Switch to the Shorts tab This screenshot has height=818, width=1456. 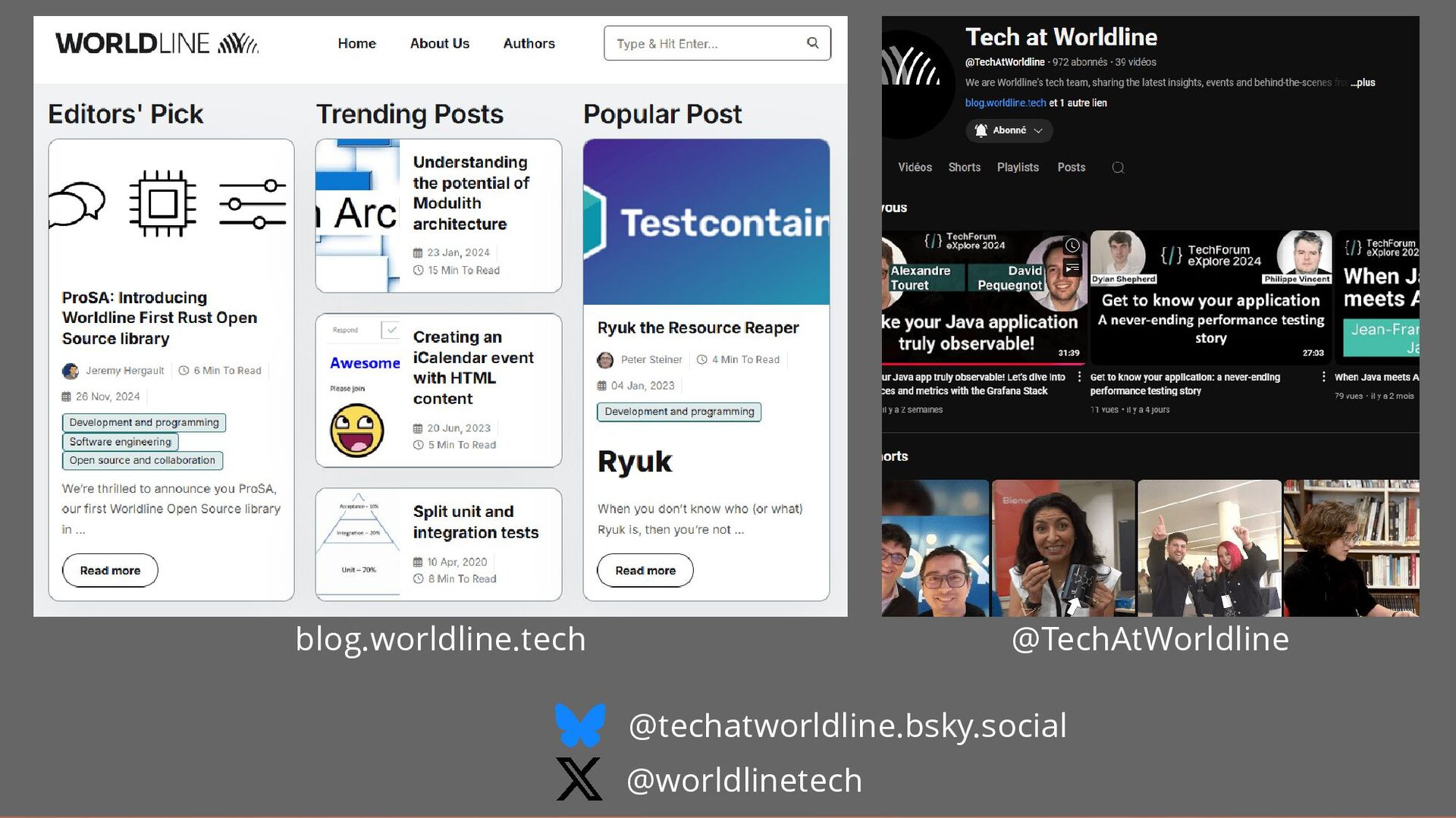tap(964, 168)
